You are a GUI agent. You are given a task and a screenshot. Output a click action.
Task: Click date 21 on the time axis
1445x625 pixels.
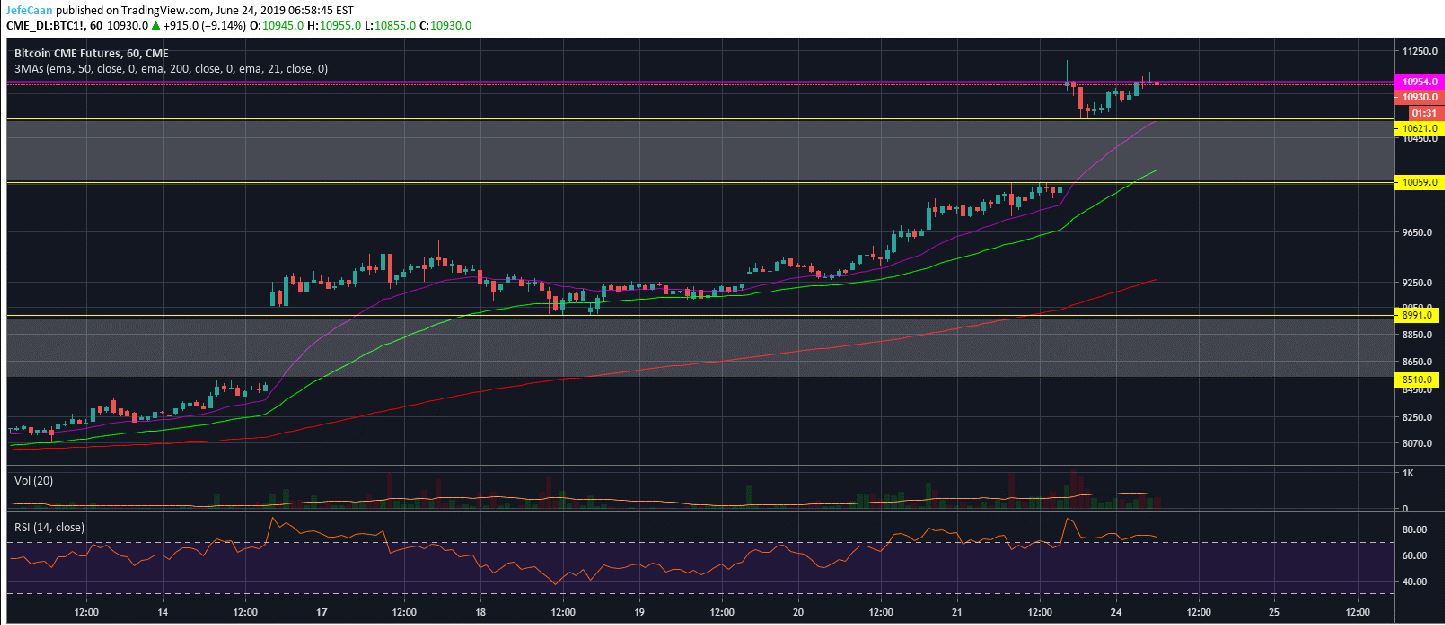point(957,610)
